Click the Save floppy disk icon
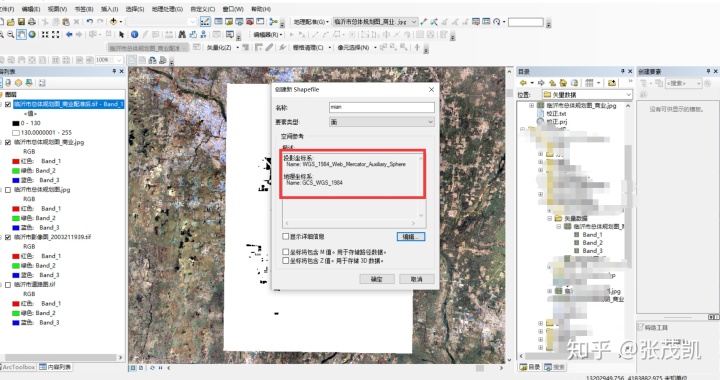Viewport: 720px width, 380px height. click(x=21, y=22)
